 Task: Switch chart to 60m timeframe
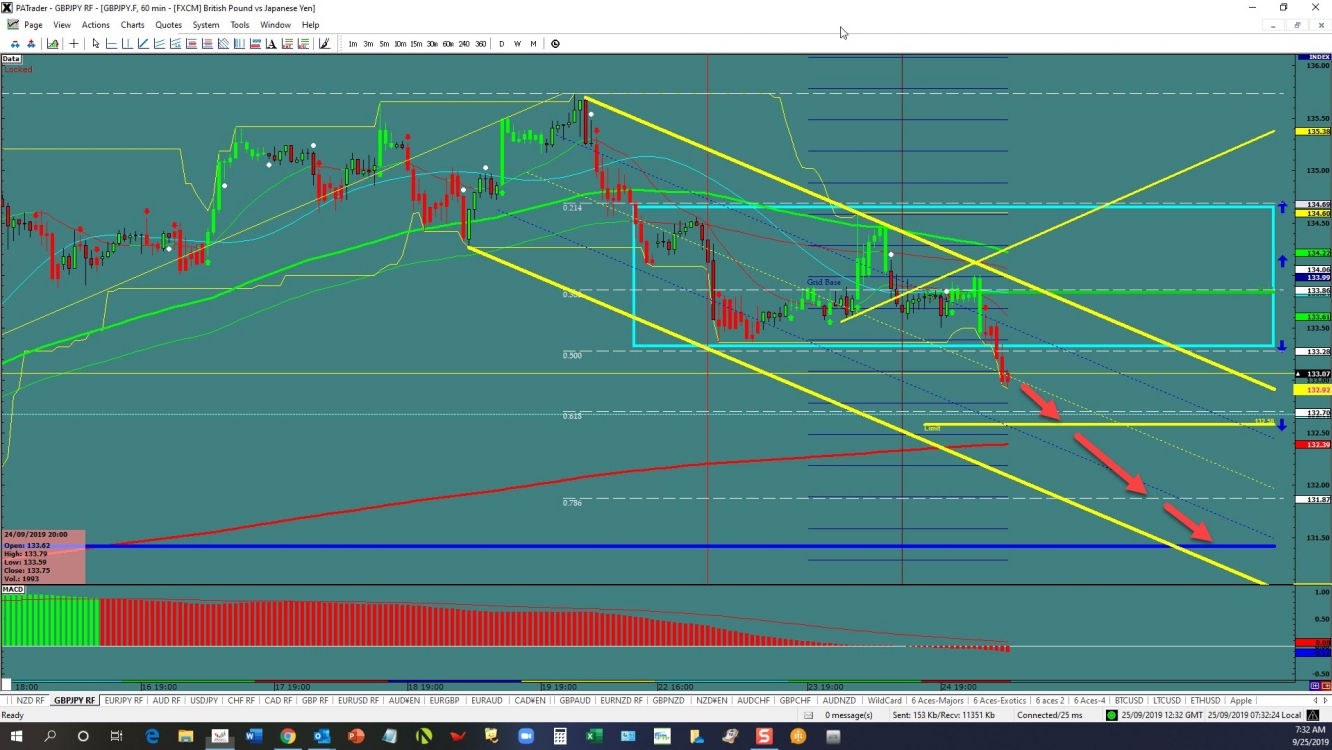pos(448,44)
